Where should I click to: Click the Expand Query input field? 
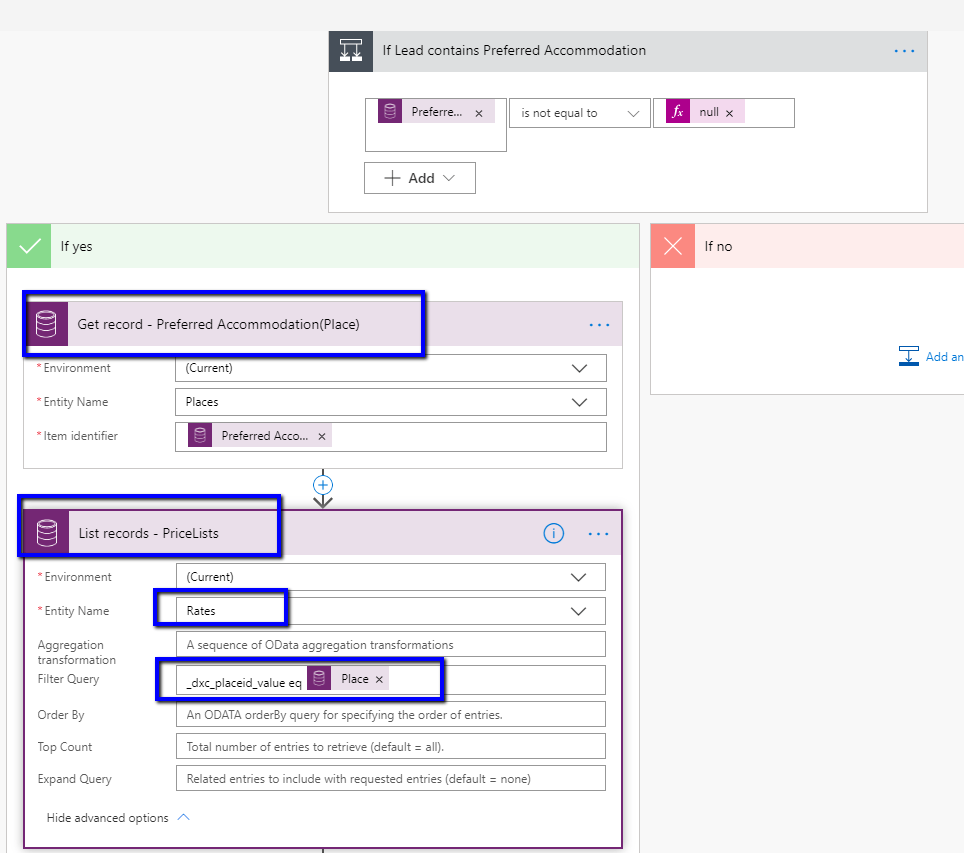coord(390,779)
